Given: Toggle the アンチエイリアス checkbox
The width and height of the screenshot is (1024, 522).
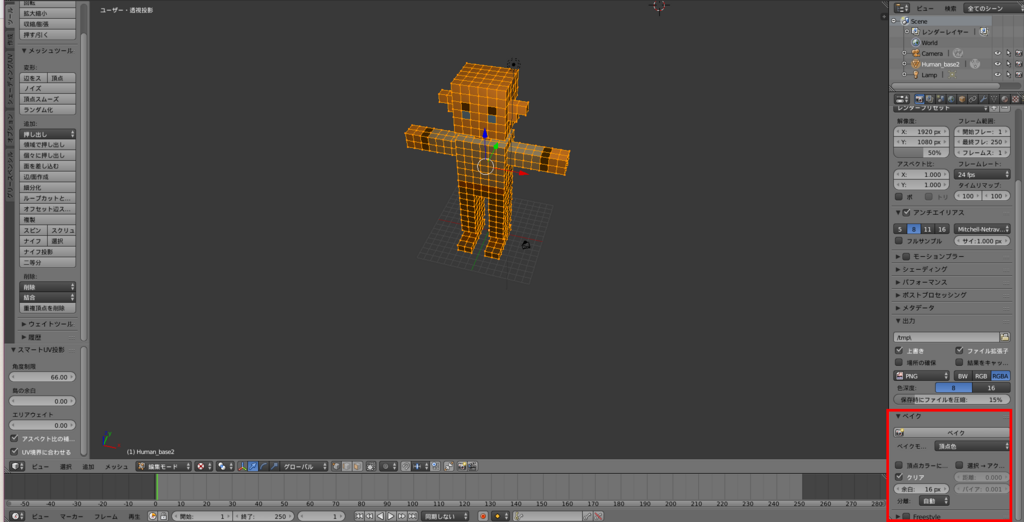Looking at the screenshot, I should point(906,213).
